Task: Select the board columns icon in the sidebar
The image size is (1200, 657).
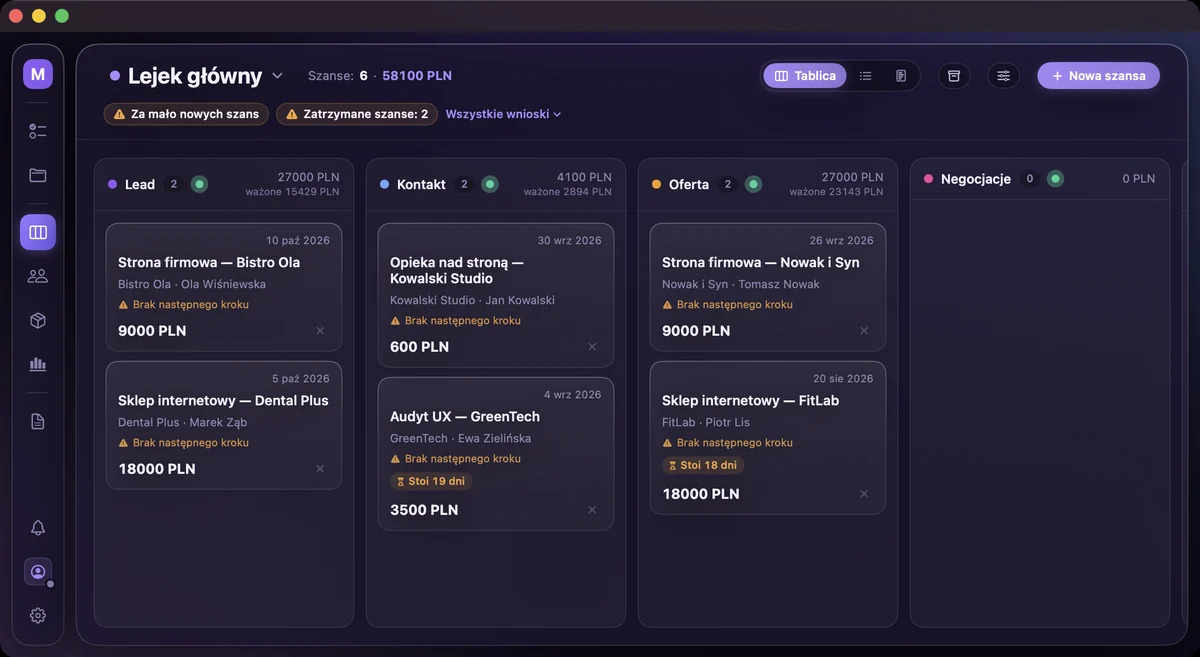Action: 38,232
